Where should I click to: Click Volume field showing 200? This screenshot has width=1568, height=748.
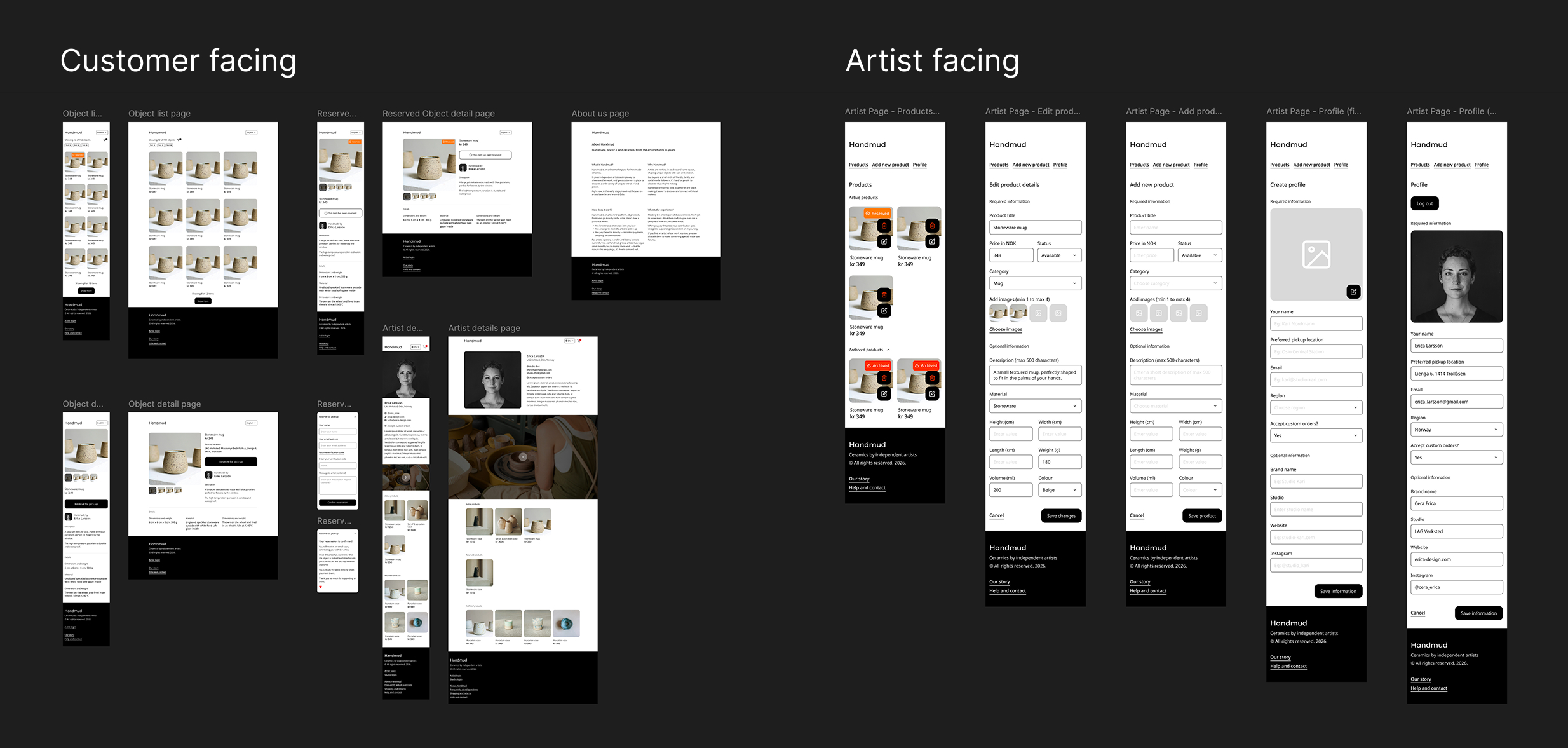click(x=1011, y=490)
